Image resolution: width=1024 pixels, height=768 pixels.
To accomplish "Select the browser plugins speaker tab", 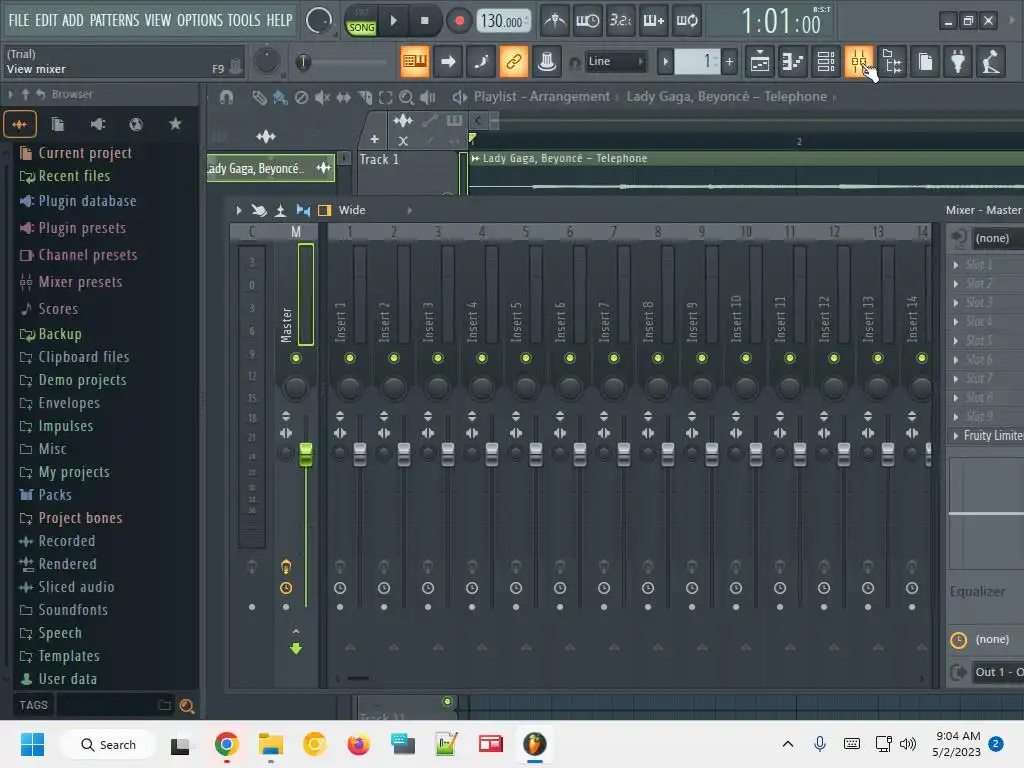I will point(97,124).
